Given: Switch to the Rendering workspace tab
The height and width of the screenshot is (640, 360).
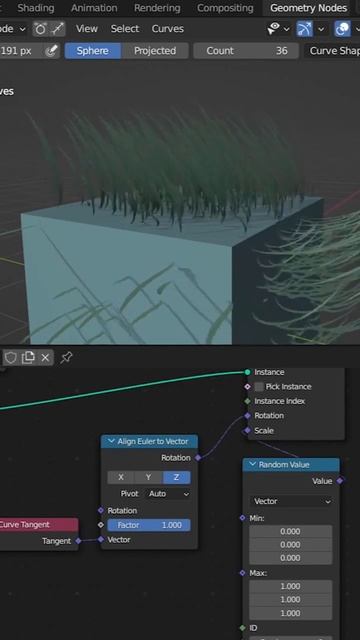Looking at the screenshot, I should click(x=157, y=8).
